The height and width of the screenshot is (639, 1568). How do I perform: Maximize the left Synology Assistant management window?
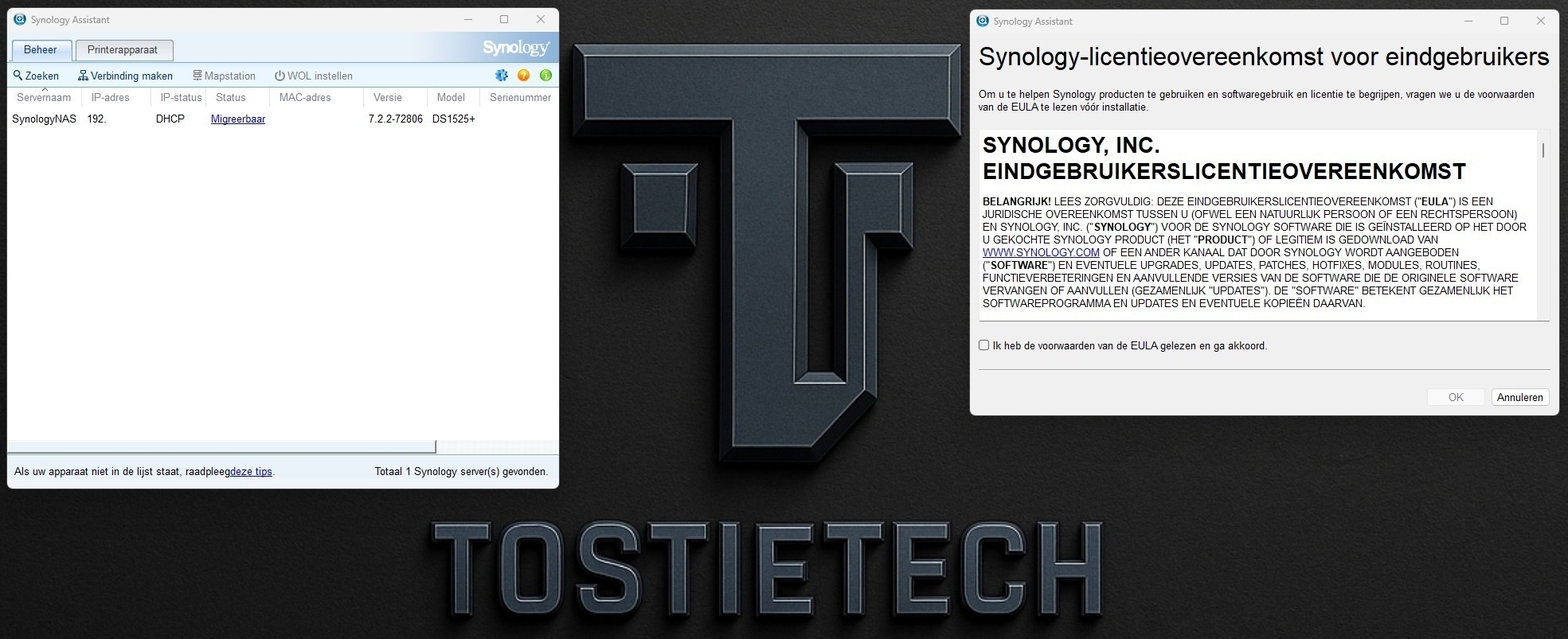coord(504,19)
